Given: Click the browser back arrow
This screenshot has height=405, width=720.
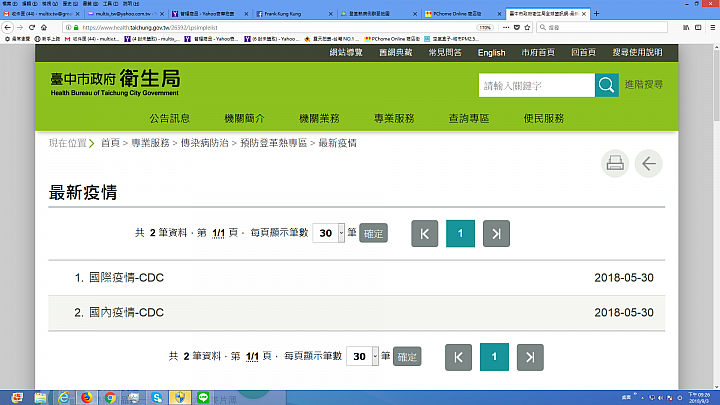Looking at the screenshot, I should [8, 28].
